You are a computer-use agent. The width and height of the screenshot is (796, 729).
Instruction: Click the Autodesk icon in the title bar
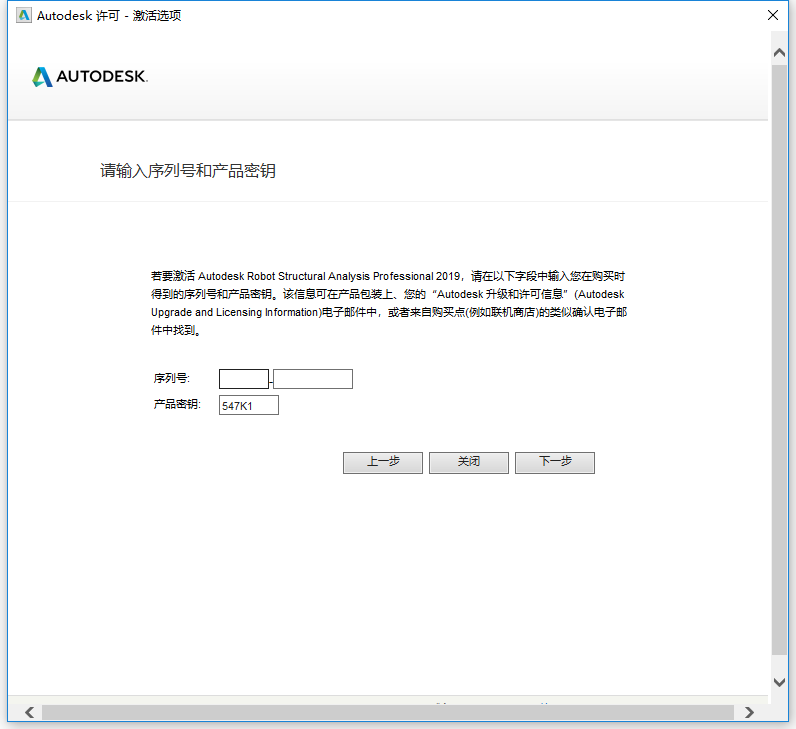point(23,16)
